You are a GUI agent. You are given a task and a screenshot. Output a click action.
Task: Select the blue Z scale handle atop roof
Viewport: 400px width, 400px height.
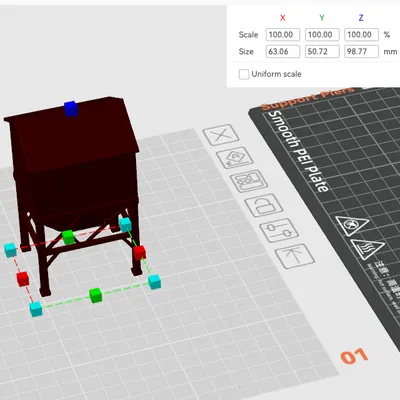point(71,109)
